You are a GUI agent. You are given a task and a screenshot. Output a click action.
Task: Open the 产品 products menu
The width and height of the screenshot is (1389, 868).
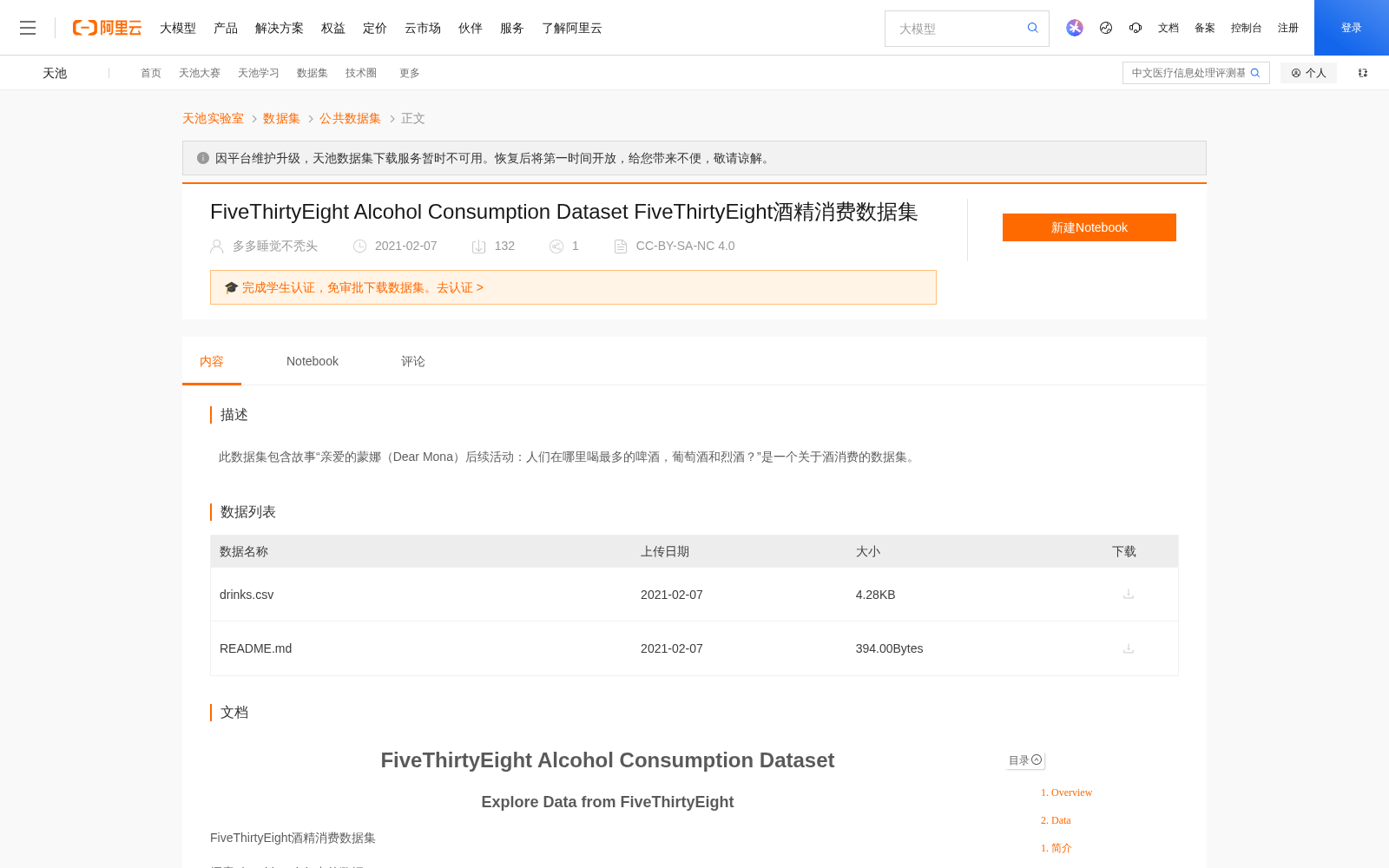tap(226, 28)
